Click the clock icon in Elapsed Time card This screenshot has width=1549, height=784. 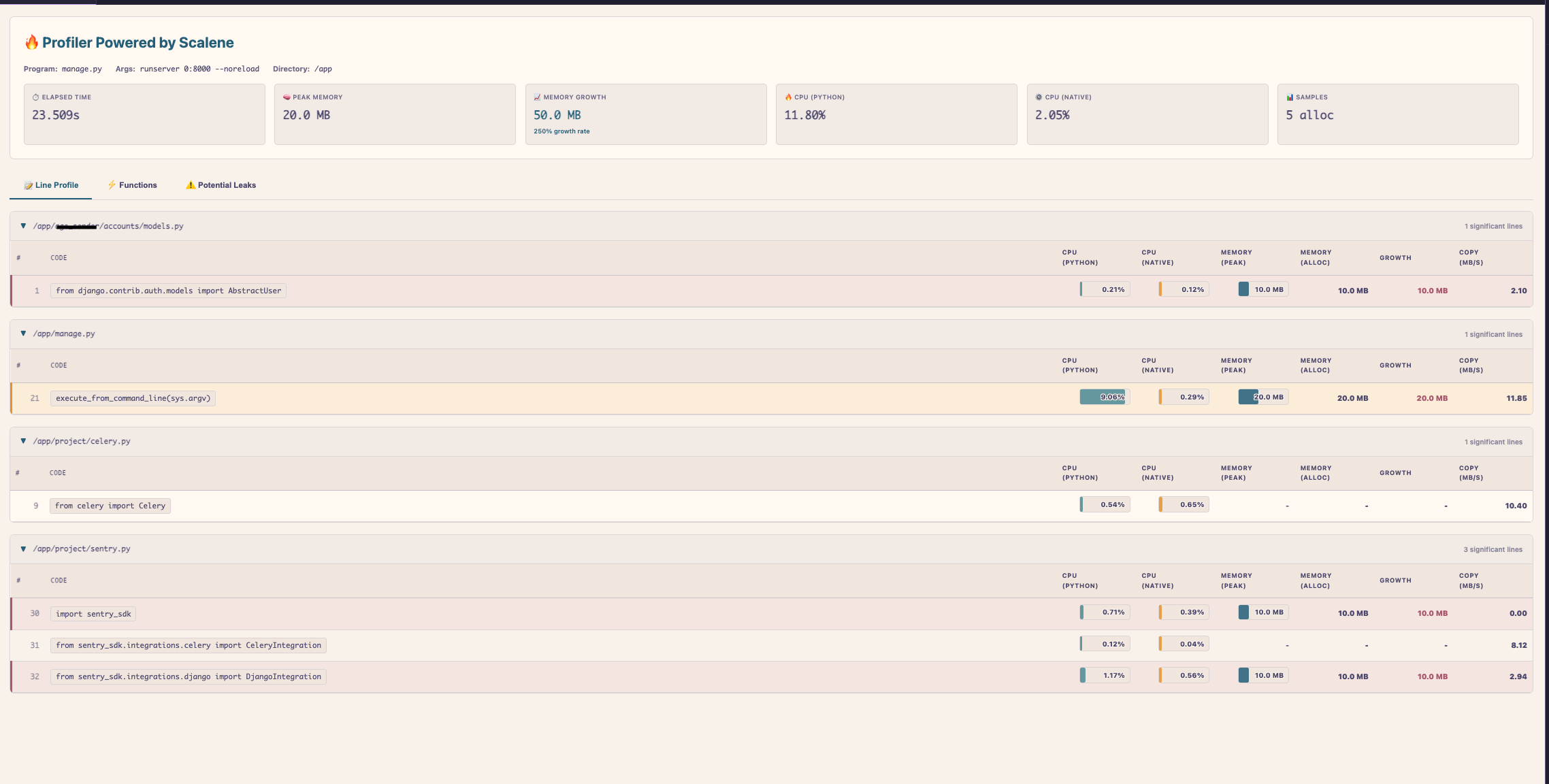[35, 97]
